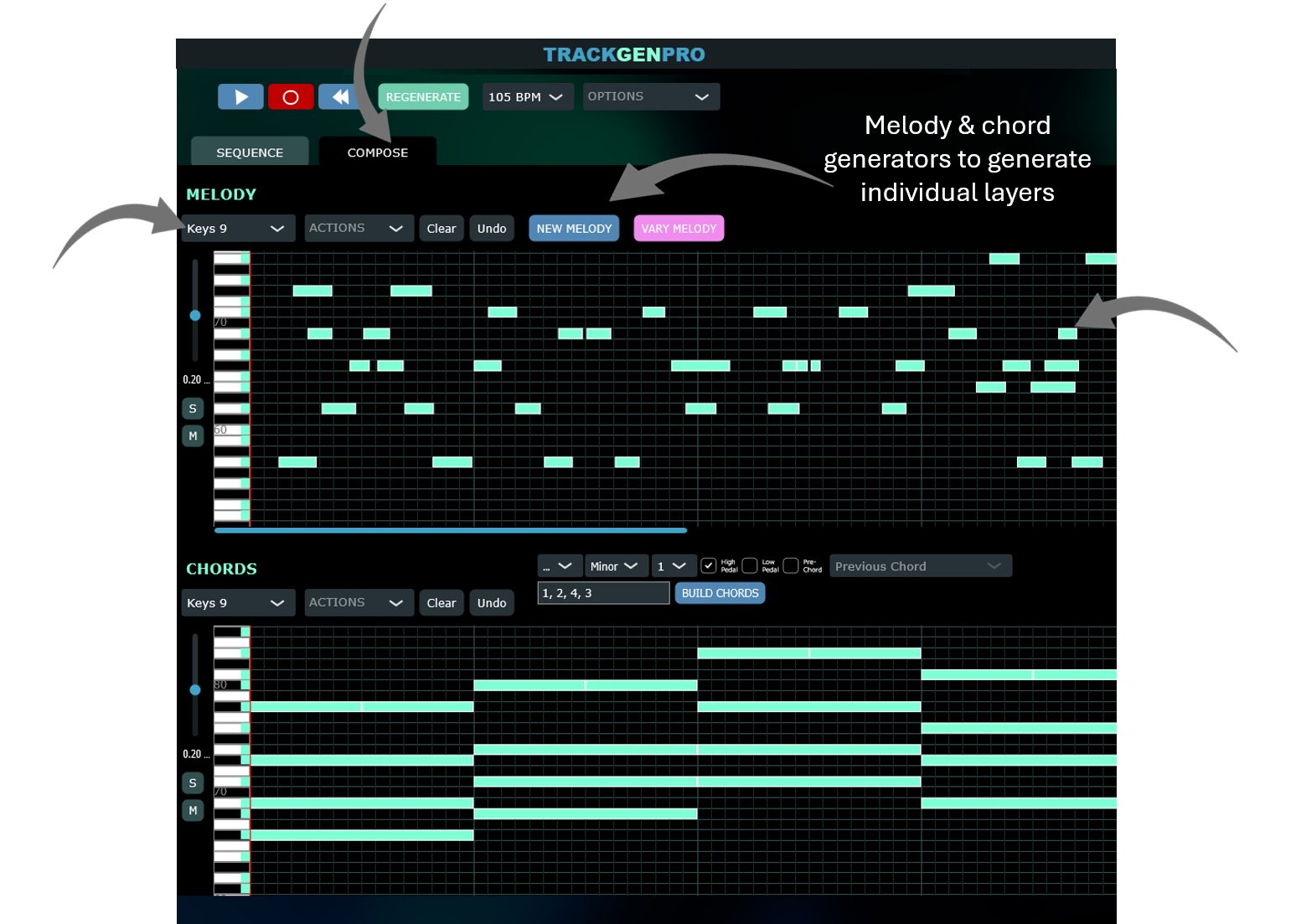
Task: Start playback with the play button
Action: tap(240, 97)
